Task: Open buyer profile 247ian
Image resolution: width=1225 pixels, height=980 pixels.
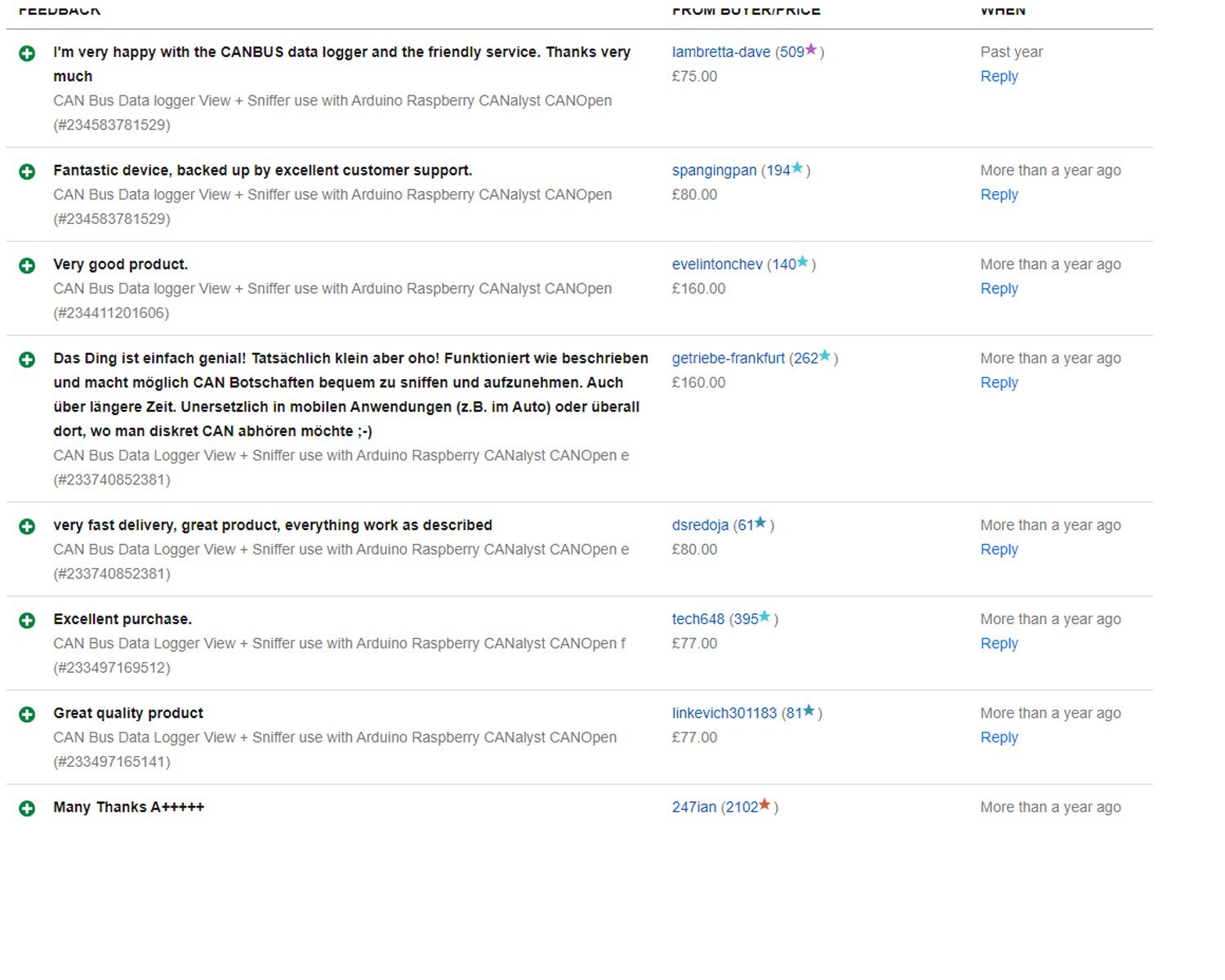Action: coord(694,807)
